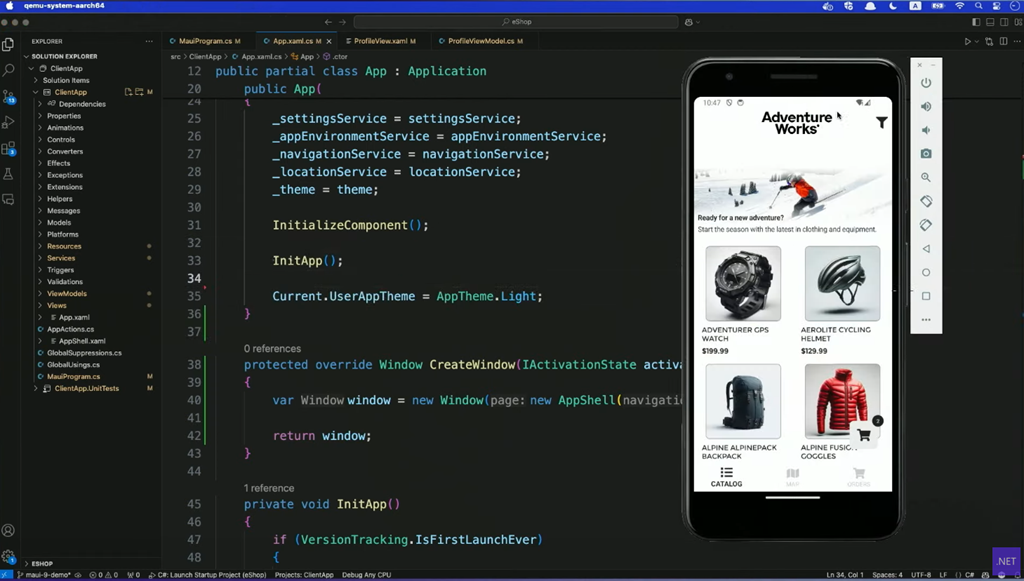Expand the Resources folder
Screen dimensions: 1024x581
40,246
